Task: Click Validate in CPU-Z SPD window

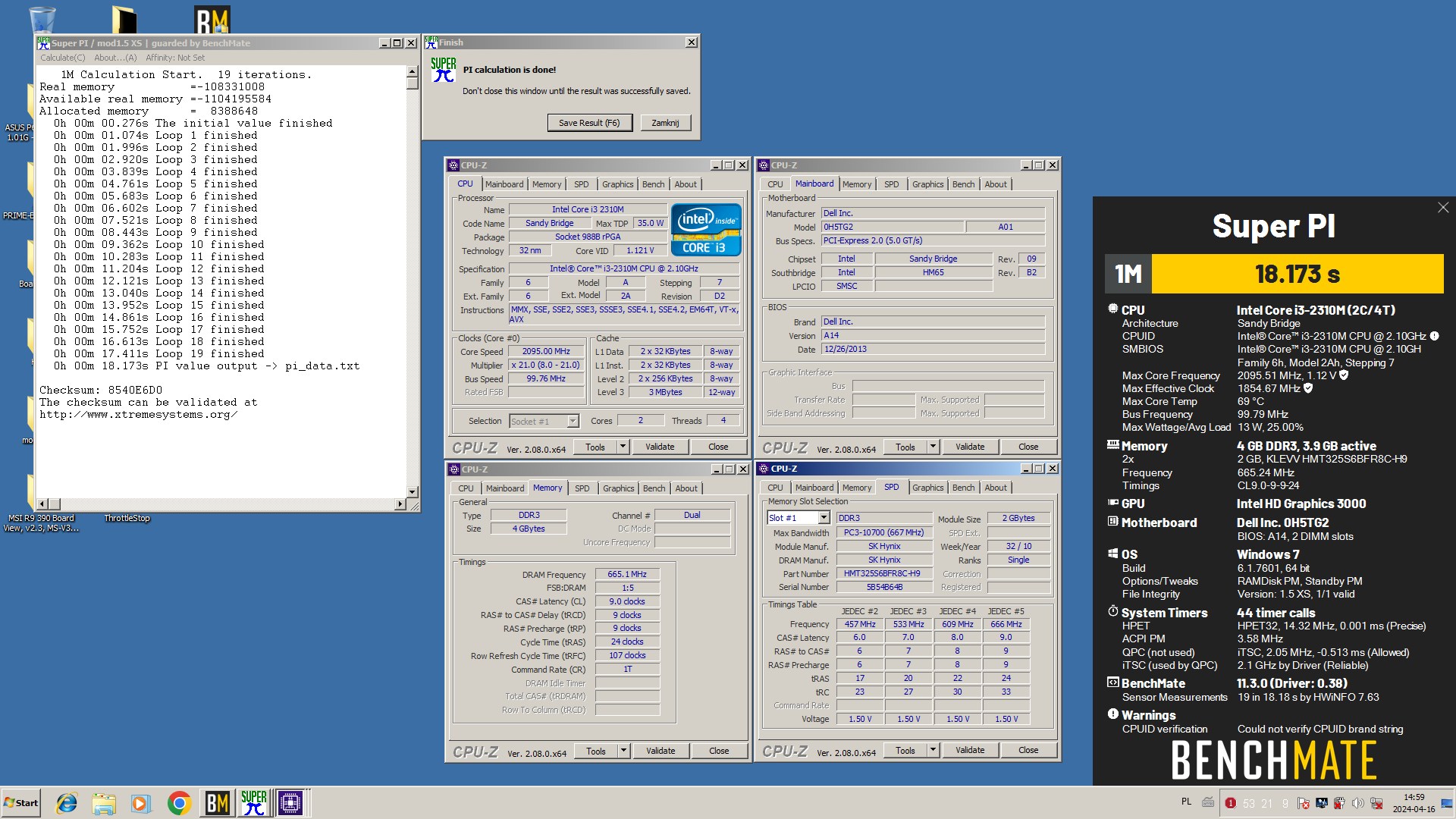Action: click(970, 750)
